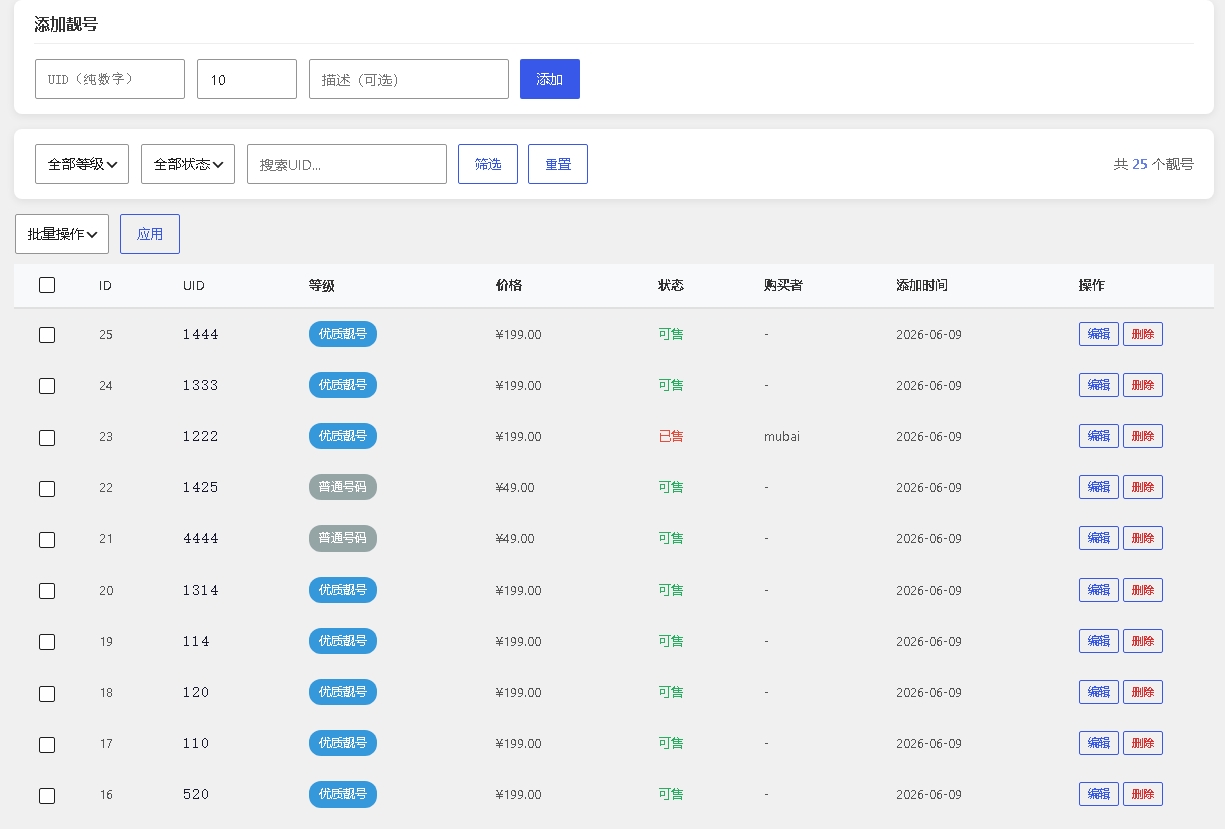Edit the row with UID 1333
This screenshot has height=829, width=1225.
point(1099,385)
